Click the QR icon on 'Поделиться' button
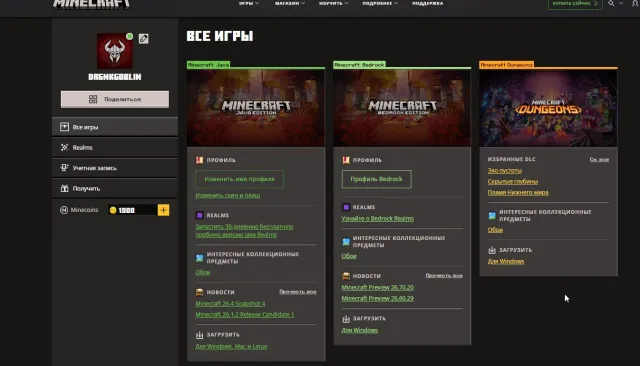The width and height of the screenshot is (640, 366). tap(93, 99)
